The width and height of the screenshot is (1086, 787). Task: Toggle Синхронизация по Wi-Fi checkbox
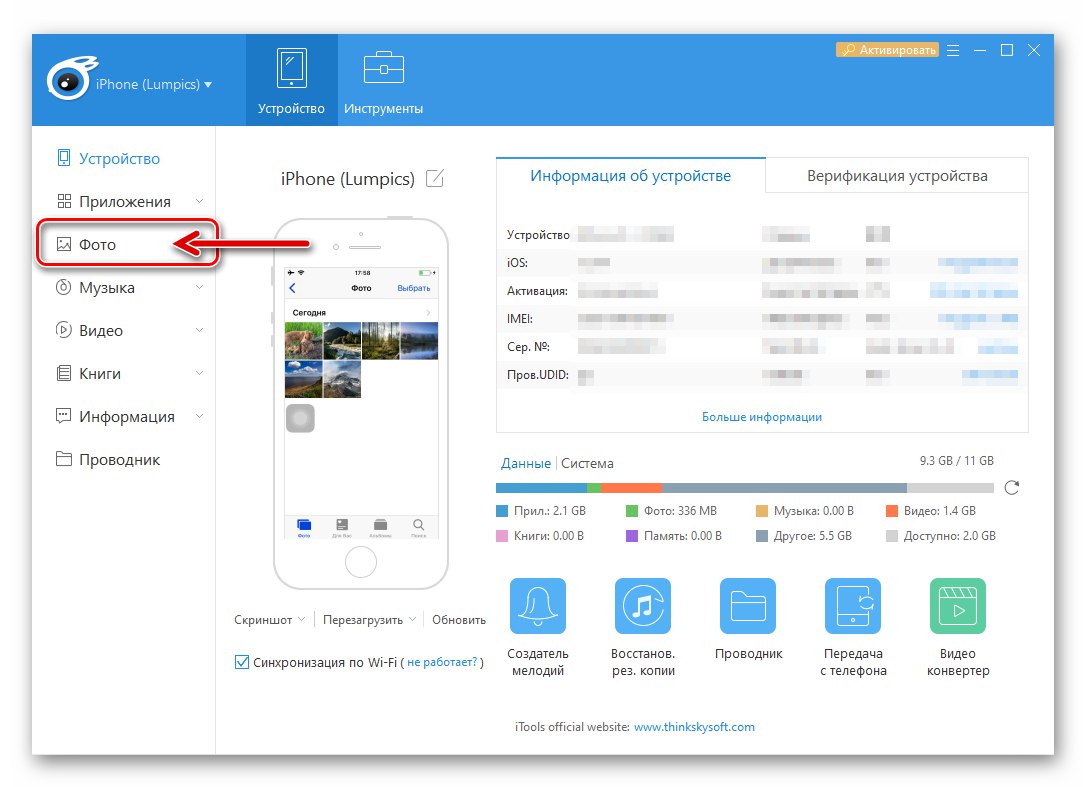coord(242,662)
